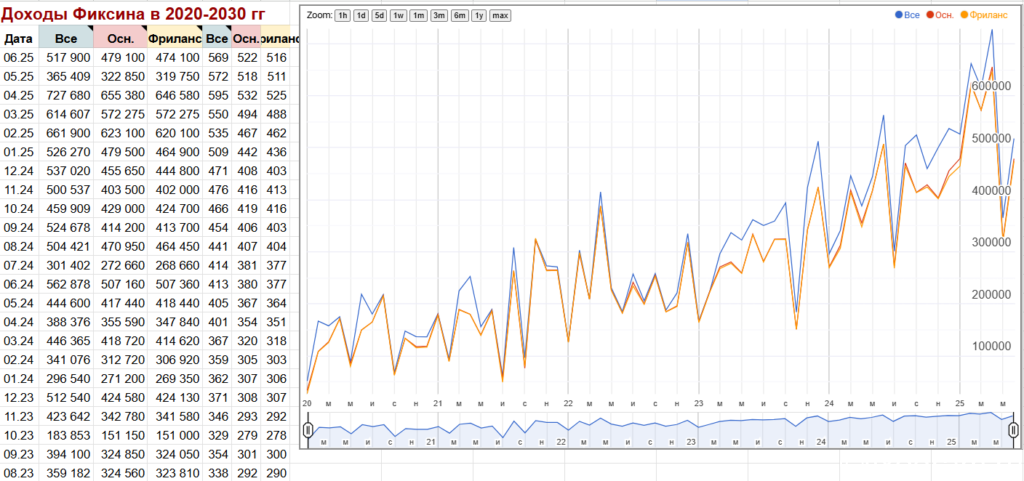Viewport: 1024px width, 481px height.
Task: Switch zoom to 1m range
Action: (x=419, y=15)
